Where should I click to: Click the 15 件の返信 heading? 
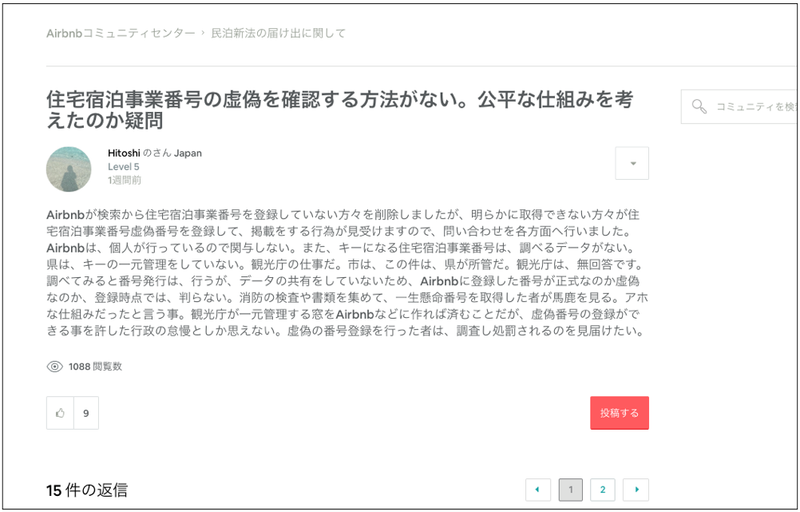click(x=87, y=490)
